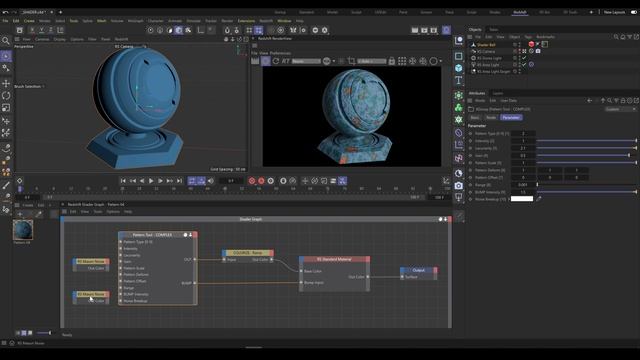
Task: Add a Light object from side palette
Action: (459, 198)
